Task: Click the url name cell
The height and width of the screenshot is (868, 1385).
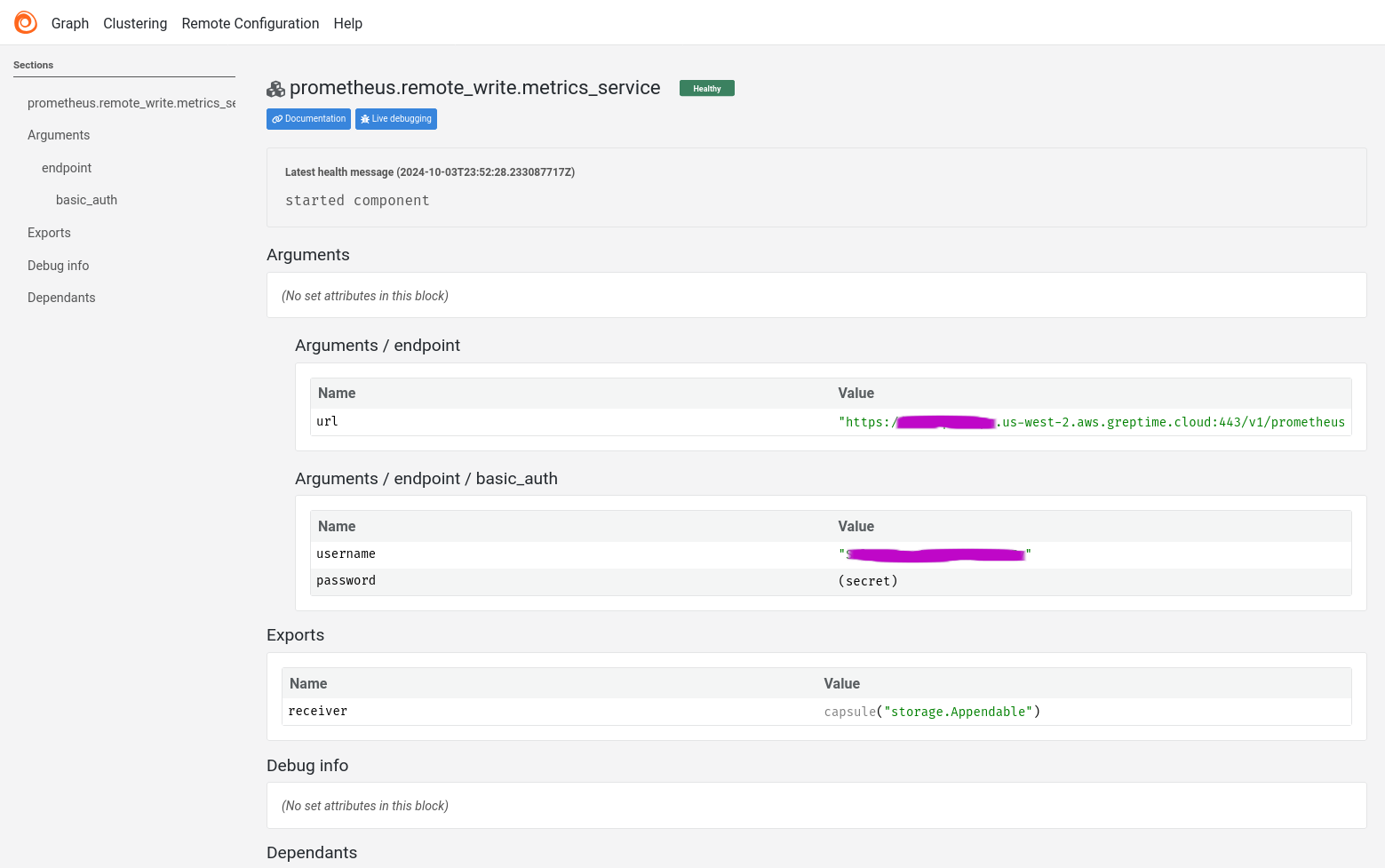Action: 327,421
